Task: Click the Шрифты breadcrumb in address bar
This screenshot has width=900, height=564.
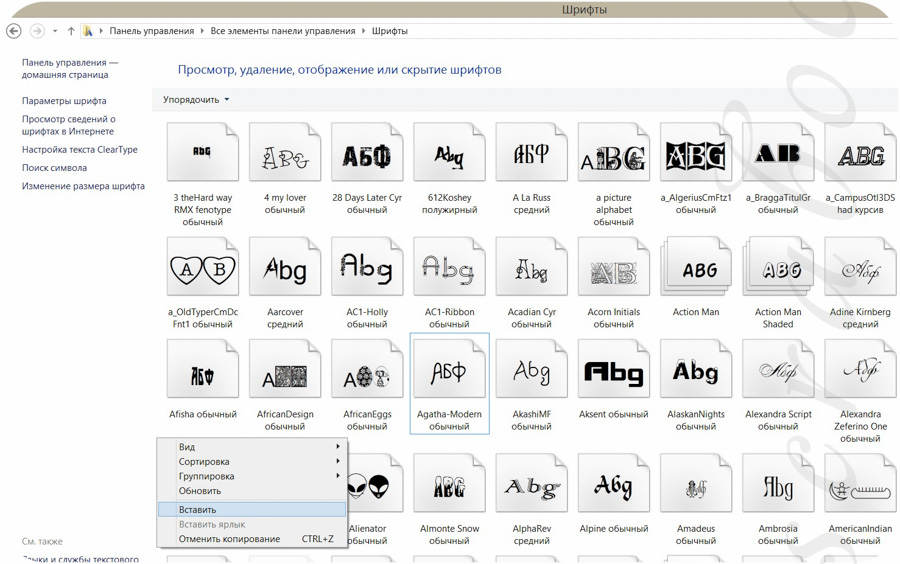Action: (x=390, y=31)
